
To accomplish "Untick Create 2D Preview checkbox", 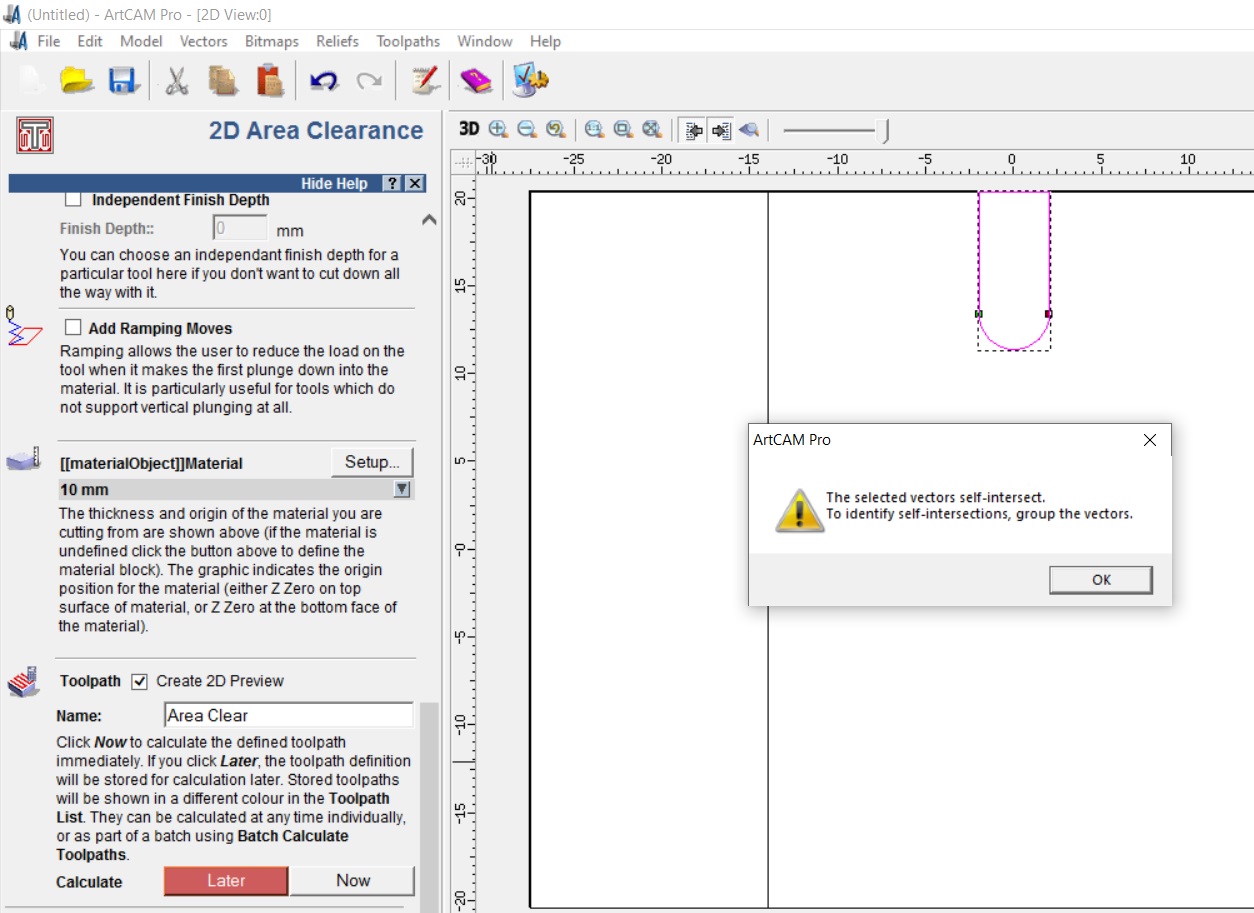I will pos(140,681).
